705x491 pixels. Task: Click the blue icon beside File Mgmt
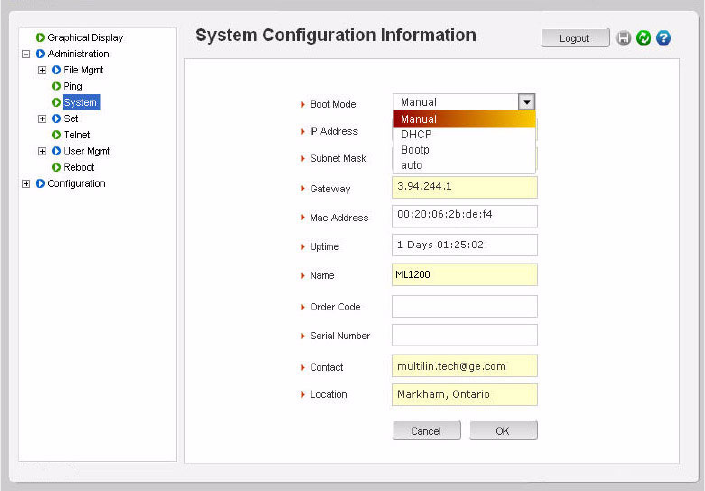56,70
